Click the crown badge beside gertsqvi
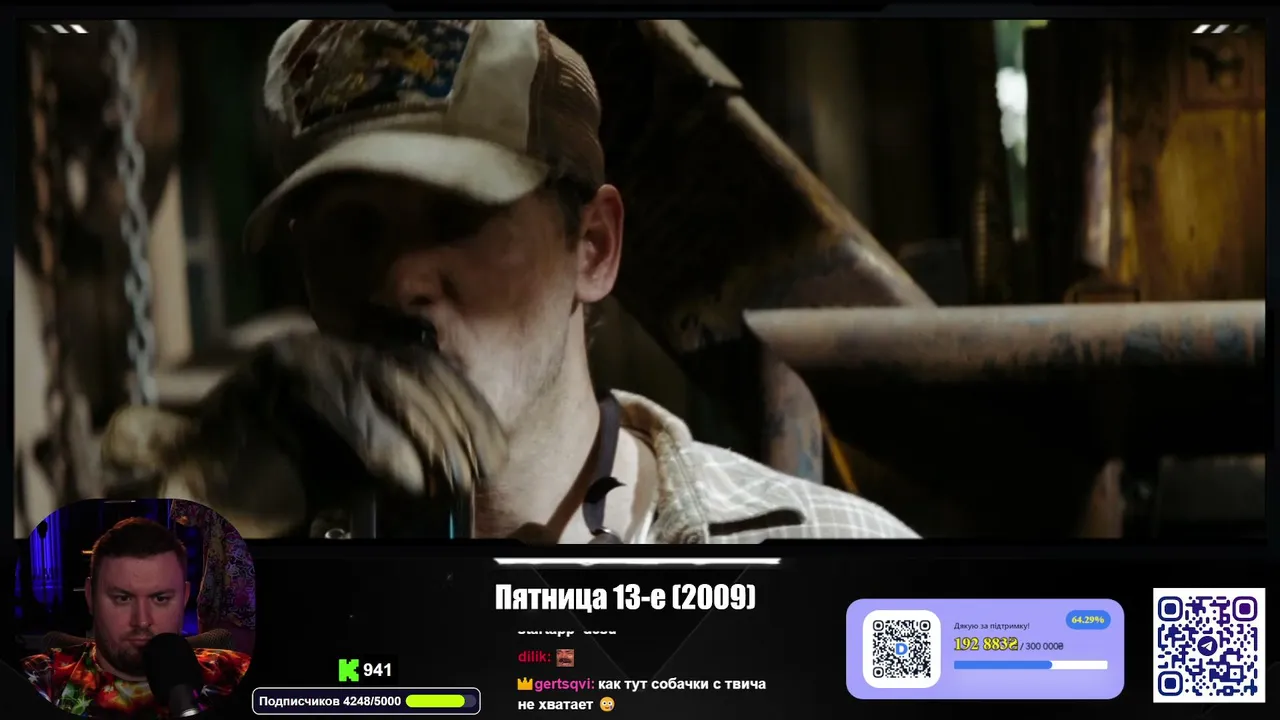The height and width of the screenshot is (720, 1280). [x=524, y=685]
